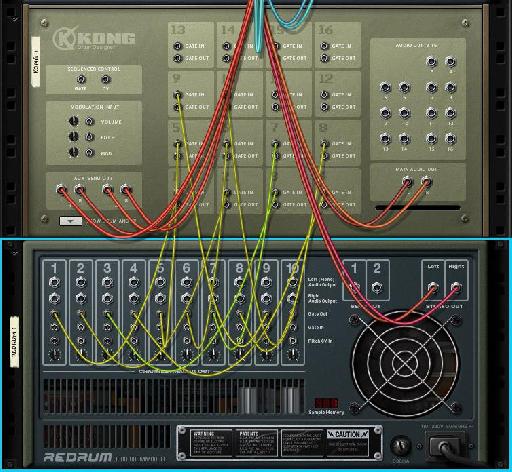This screenshot has height=472, width=512.
Task: Click Kong Volume modulation input jack
Action: coord(89,121)
